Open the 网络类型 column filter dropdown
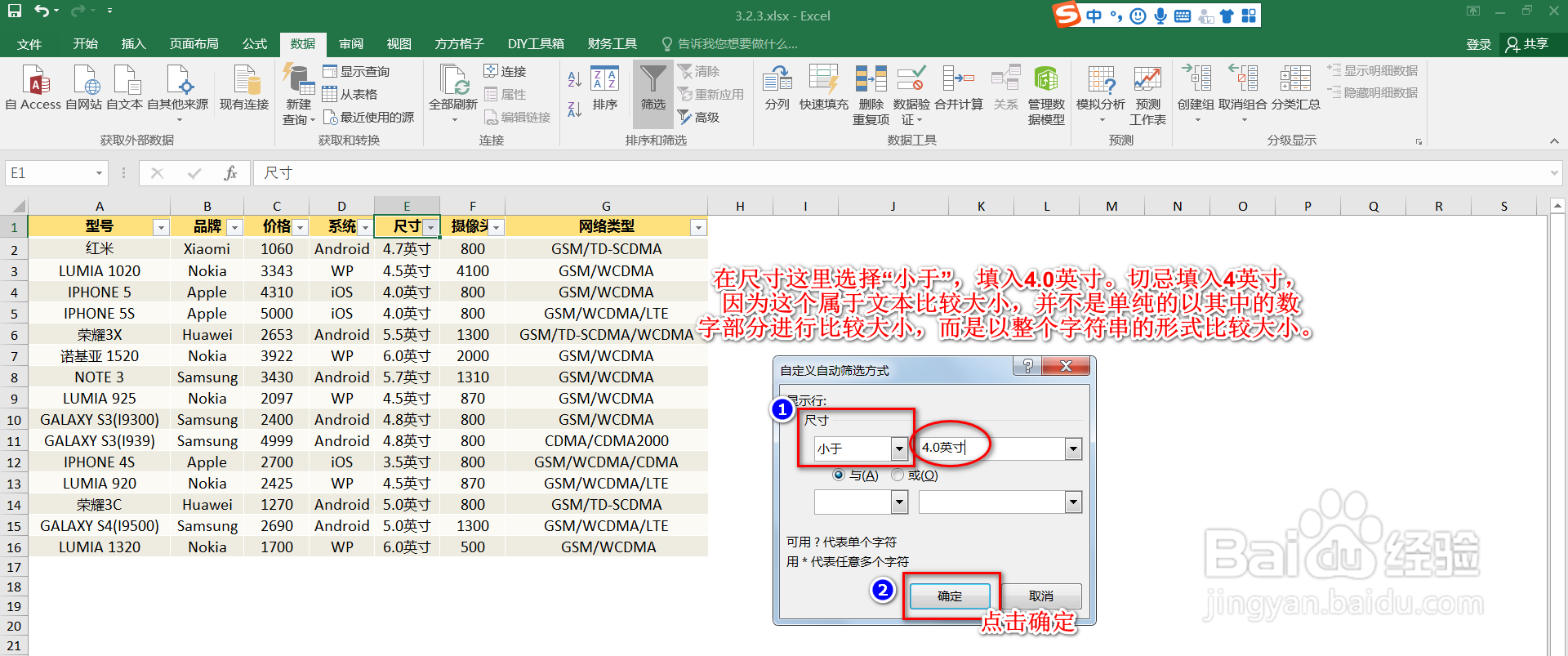Screen dimensions: 1568x656 point(698,227)
